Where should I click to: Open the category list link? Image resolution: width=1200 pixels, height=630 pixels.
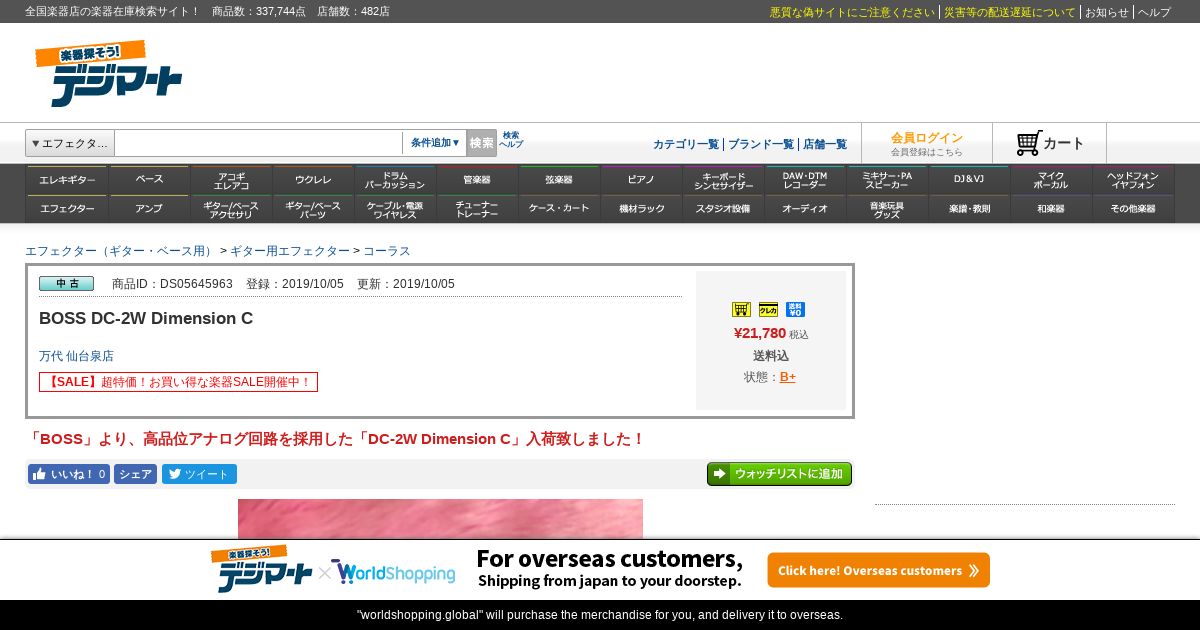(685, 144)
